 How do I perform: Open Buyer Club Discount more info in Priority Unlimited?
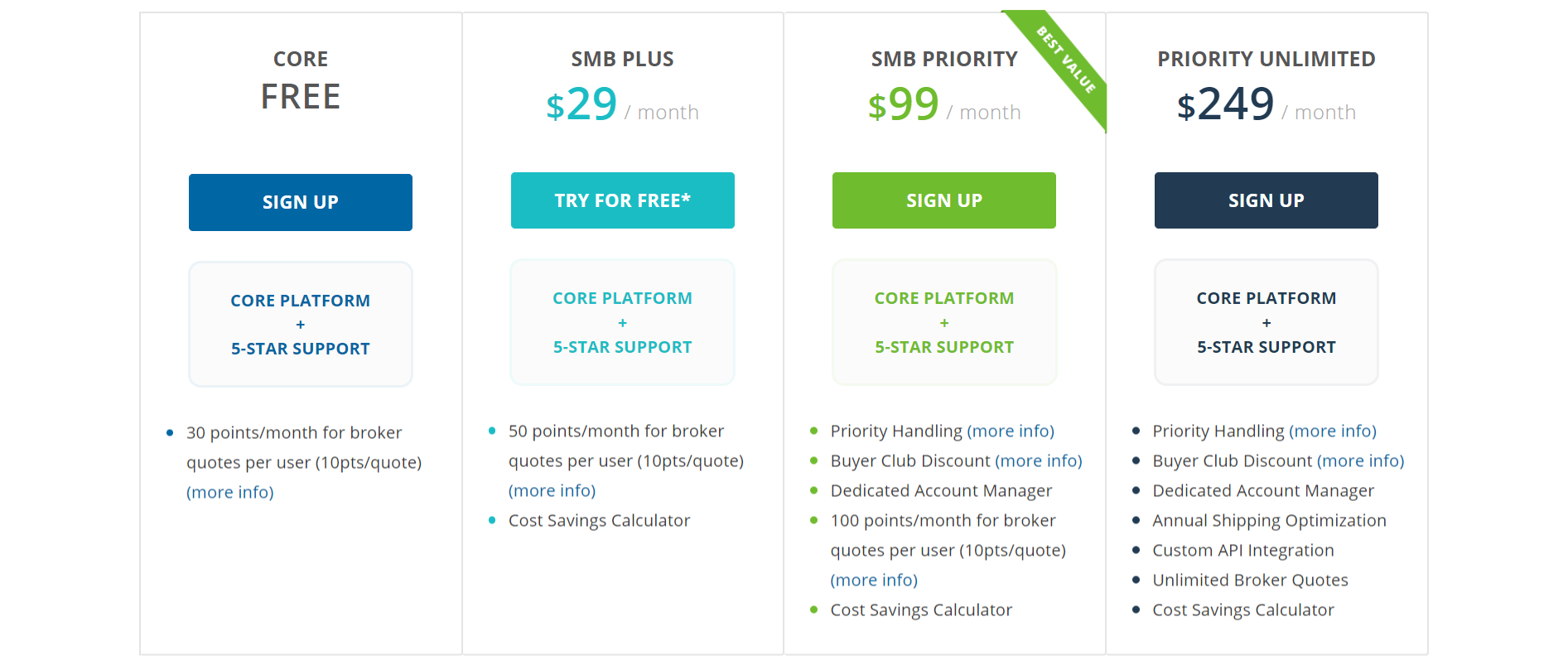coord(1360,460)
